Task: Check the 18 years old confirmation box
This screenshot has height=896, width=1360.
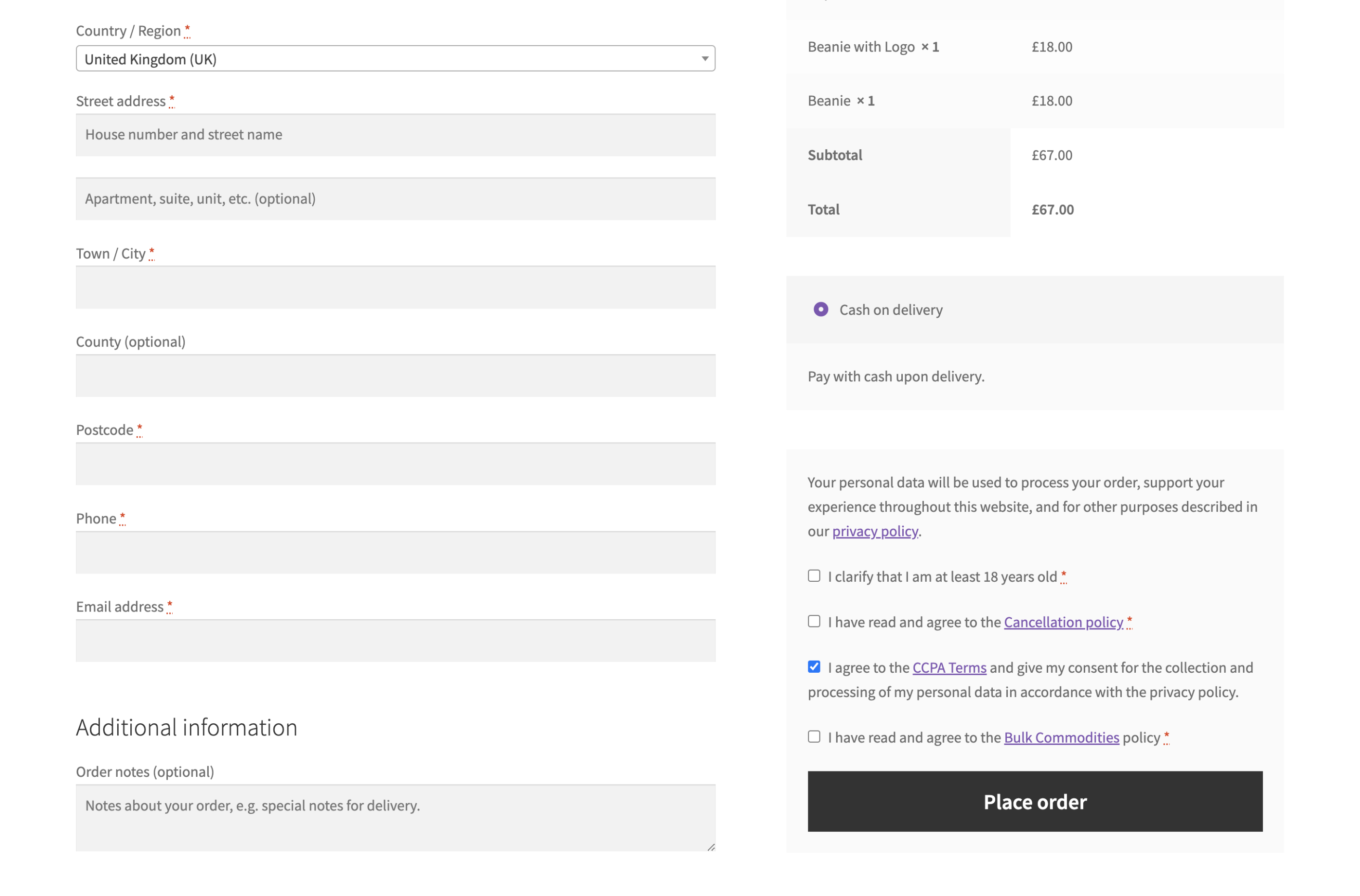Action: [813, 575]
